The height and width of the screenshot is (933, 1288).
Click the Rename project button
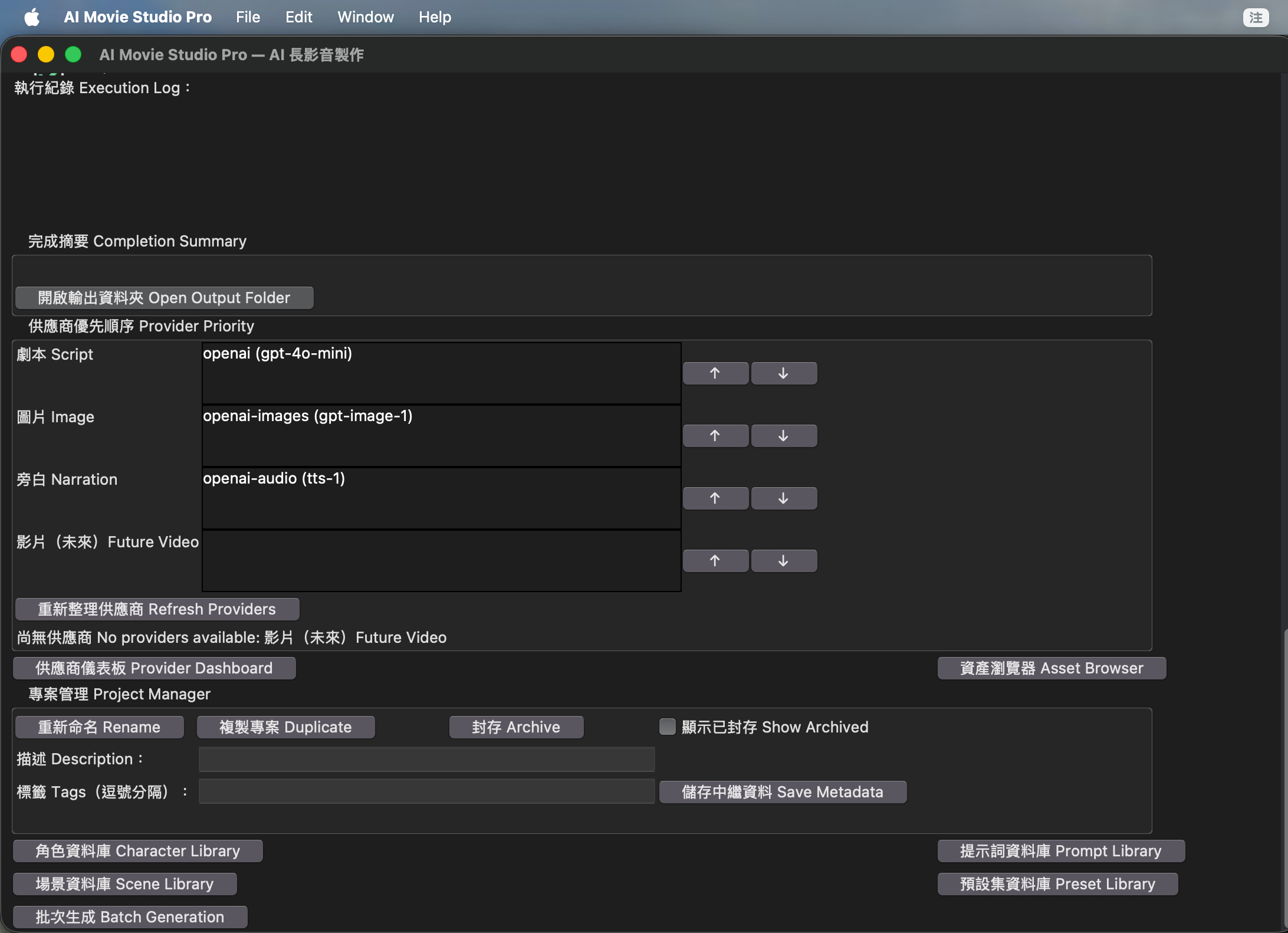click(x=99, y=727)
